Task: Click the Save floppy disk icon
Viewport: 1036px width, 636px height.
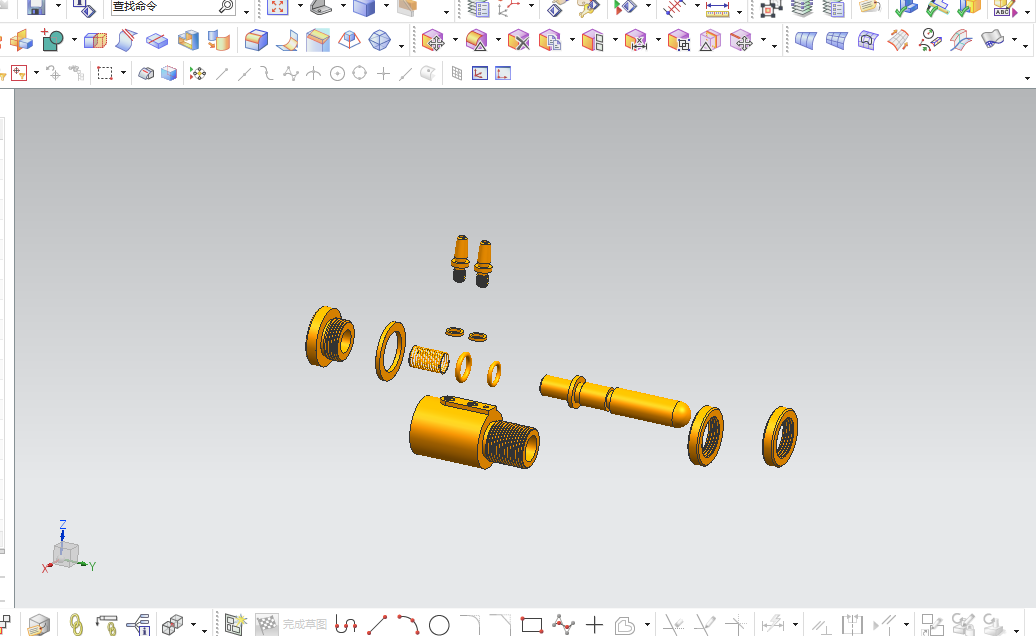Action: click(36, 7)
